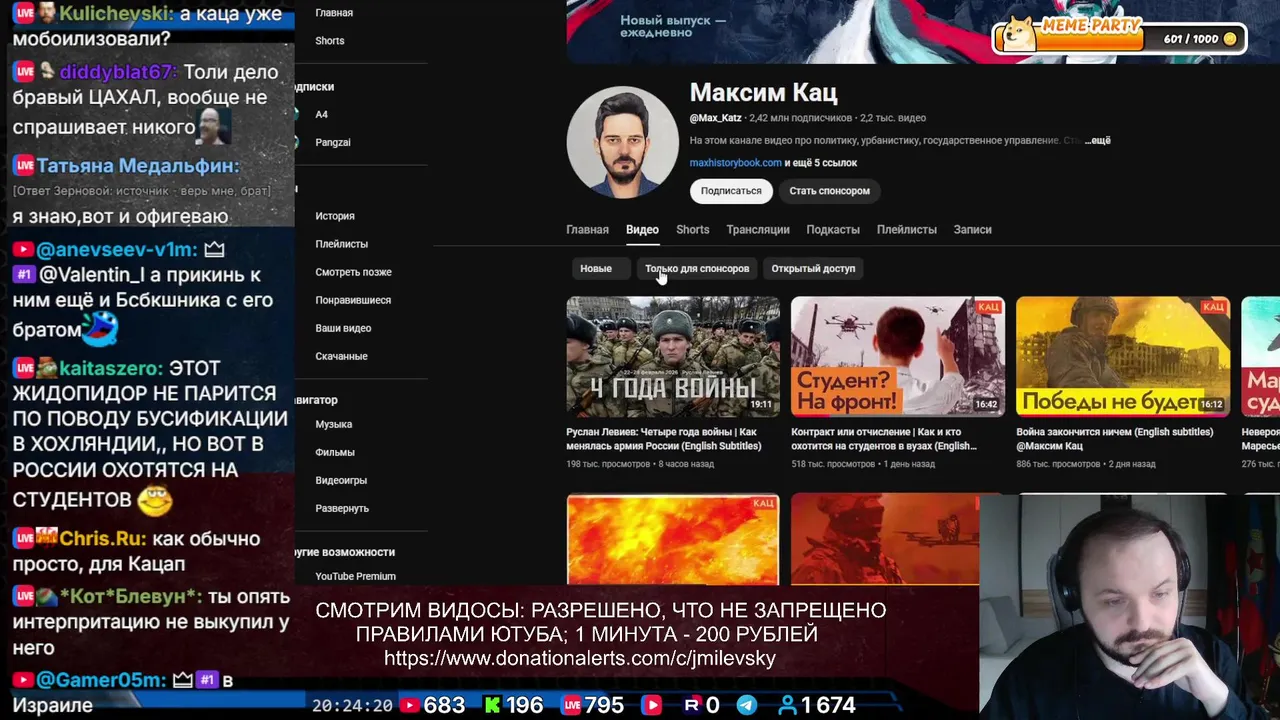Switch to the Записи tab
The image size is (1280, 720).
pyautogui.click(x=972, y=230)
